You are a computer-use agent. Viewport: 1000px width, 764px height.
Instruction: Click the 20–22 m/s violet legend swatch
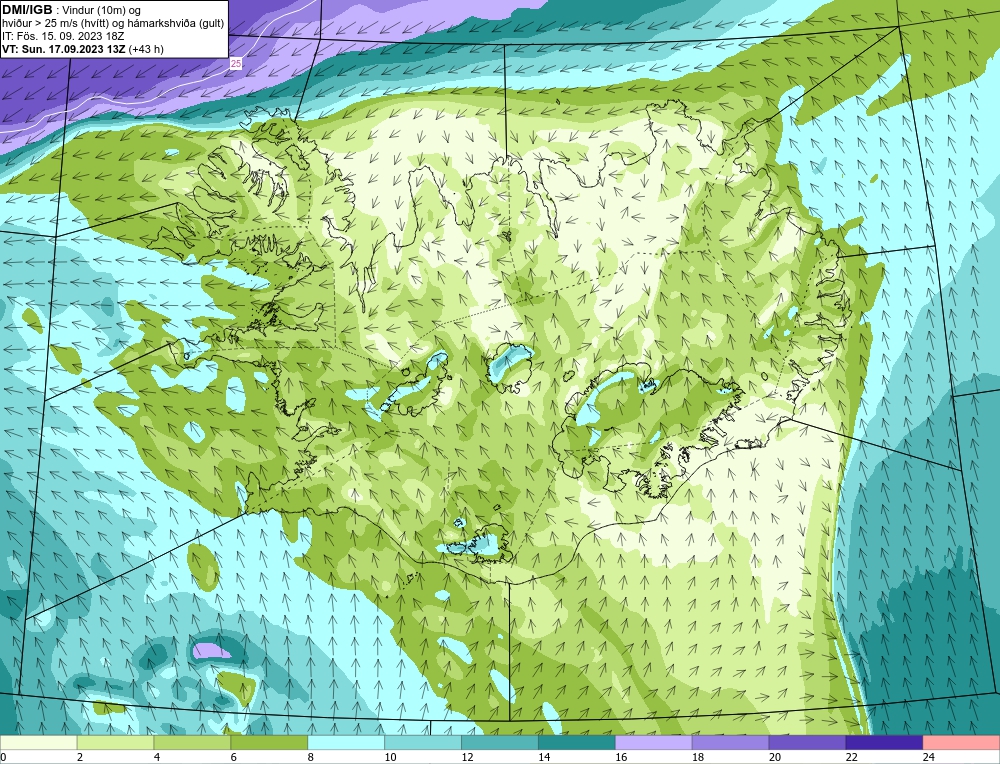[807, 742]
